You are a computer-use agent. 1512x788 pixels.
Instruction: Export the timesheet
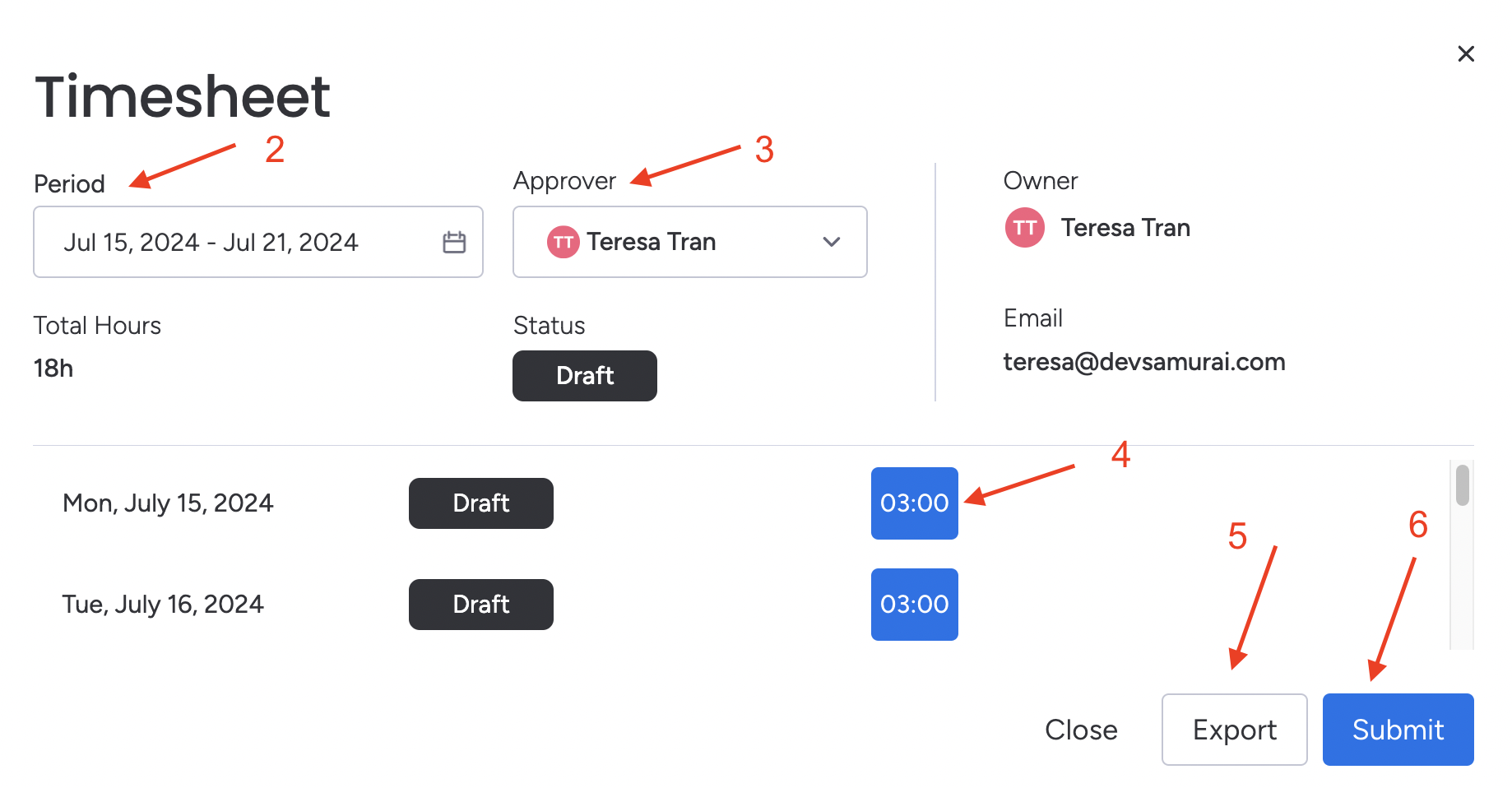(x=1234, y=730)
